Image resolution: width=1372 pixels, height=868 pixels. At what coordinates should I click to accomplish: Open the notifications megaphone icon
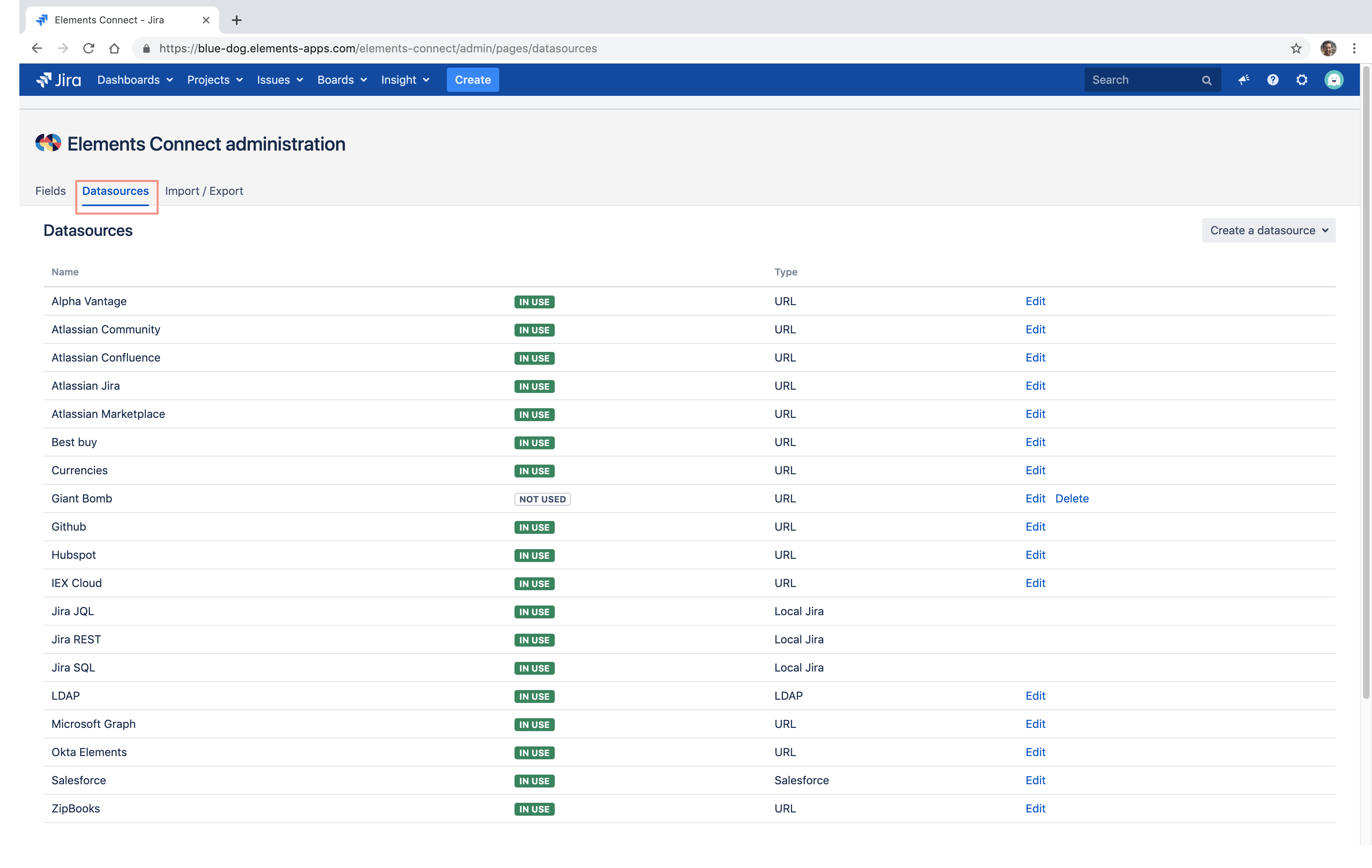[x=1244, y=80]
